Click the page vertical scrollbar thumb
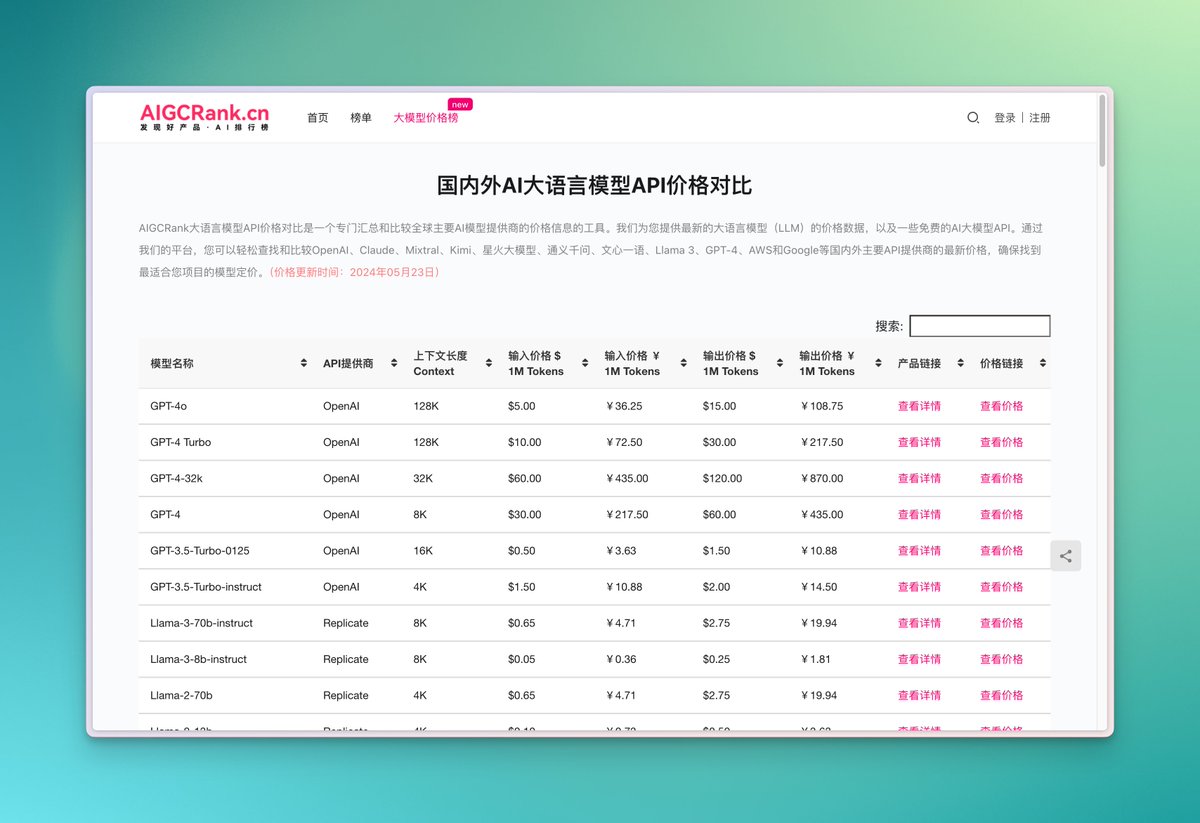1200x823 pixels. [1102, 130]
